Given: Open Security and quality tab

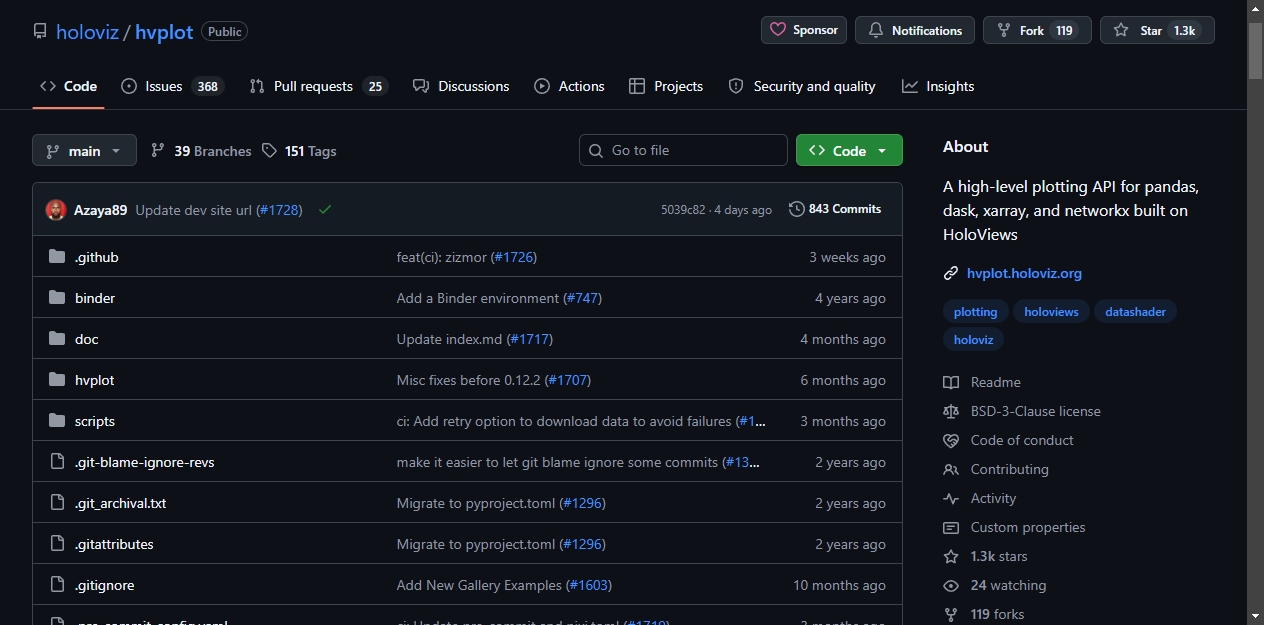Looking at the screenshot, I should pyautogui.click(x=802, y=86).
